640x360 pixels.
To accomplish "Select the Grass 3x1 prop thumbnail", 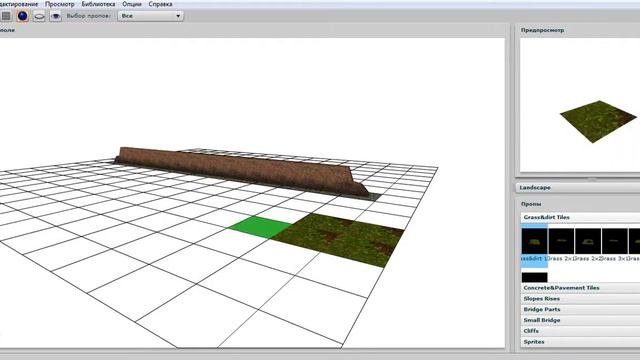I will [615, 242].
